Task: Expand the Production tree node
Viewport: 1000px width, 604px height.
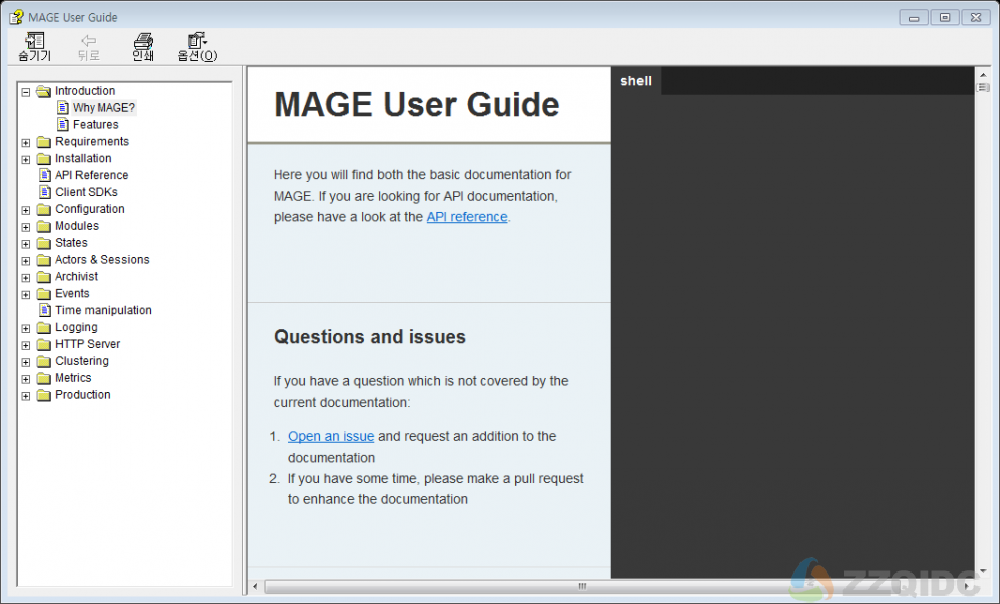Action: 26,396
